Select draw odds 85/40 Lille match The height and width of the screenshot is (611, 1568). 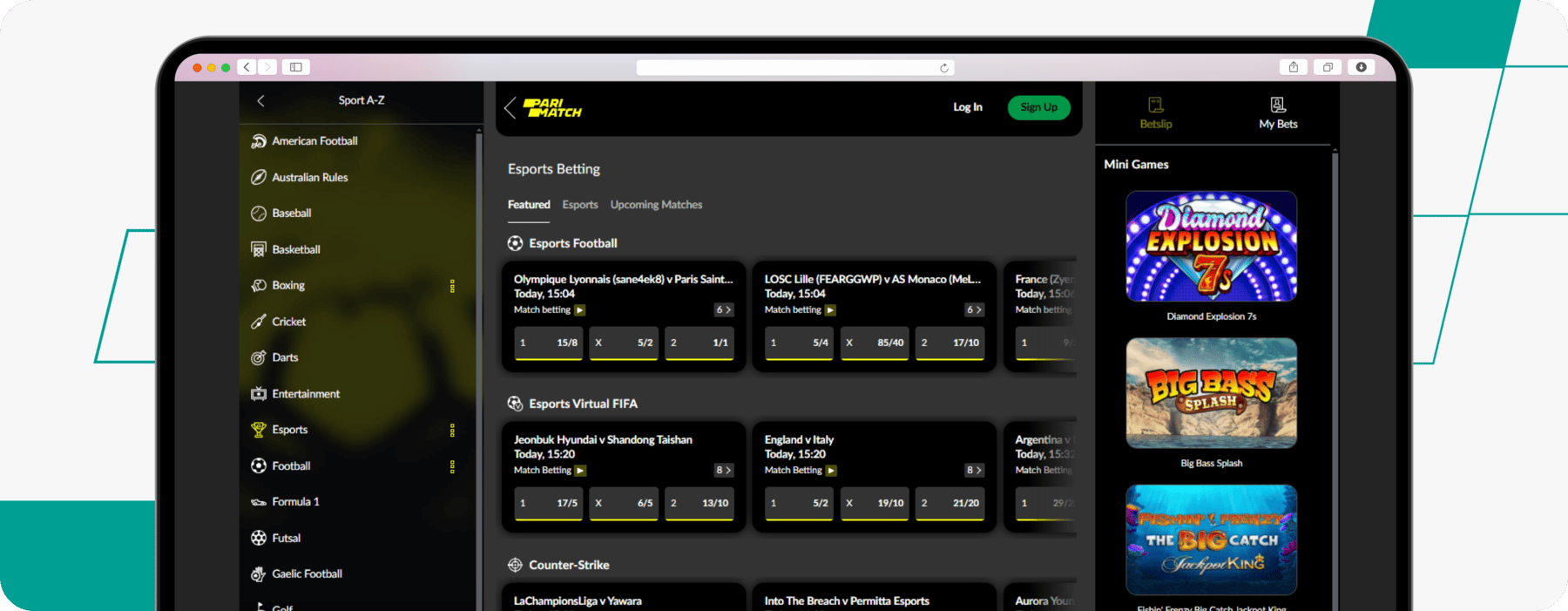click(875, 343)
